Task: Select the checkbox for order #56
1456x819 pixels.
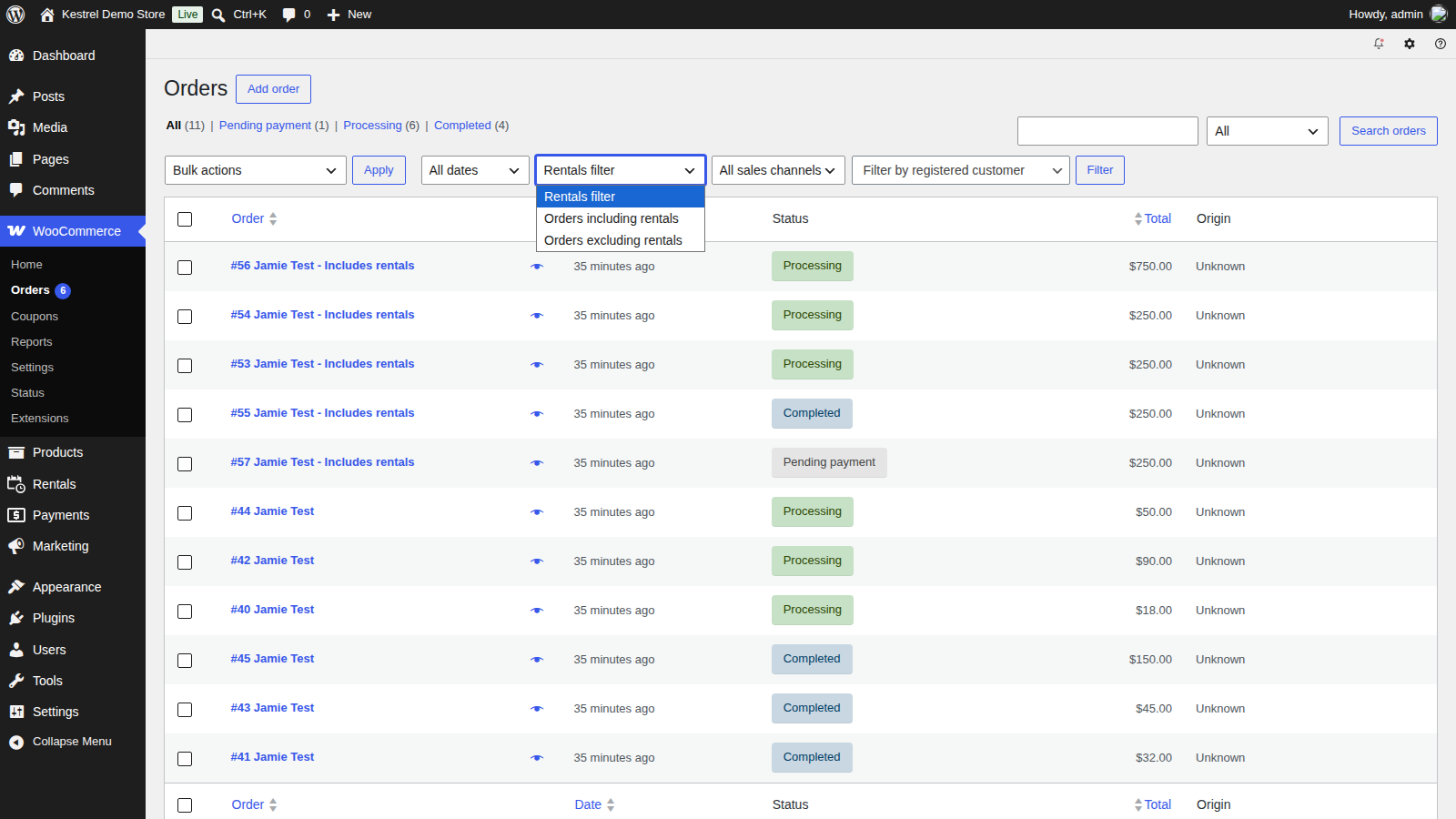Action: pyautogui.click(x=185, y=268)
